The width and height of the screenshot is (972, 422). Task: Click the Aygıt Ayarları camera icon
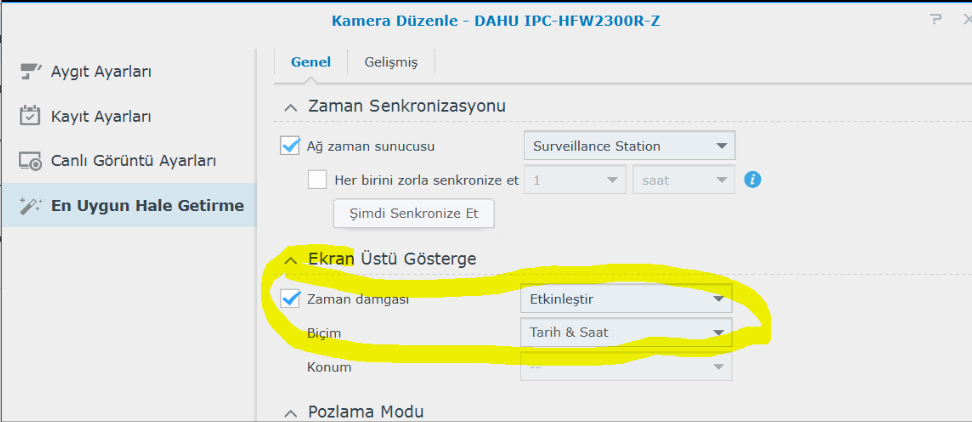coord(31,72)
